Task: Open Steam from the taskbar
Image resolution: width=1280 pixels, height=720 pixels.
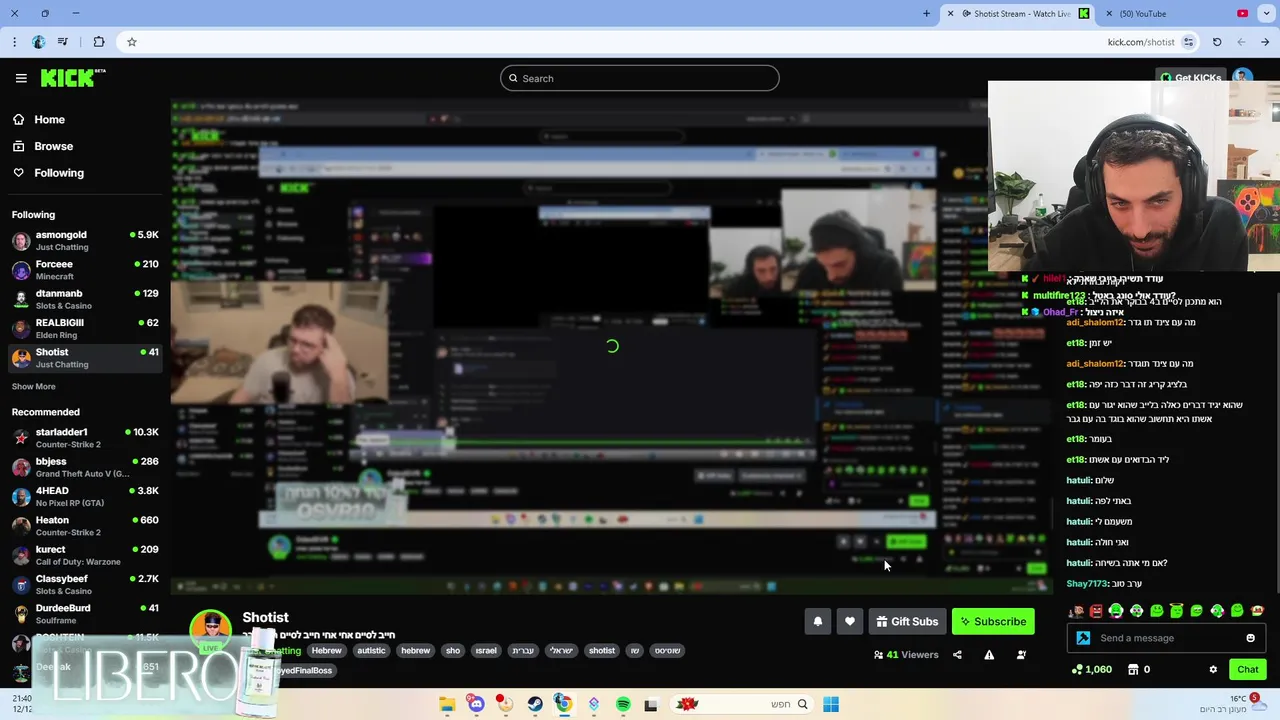Action: [535, 704]
